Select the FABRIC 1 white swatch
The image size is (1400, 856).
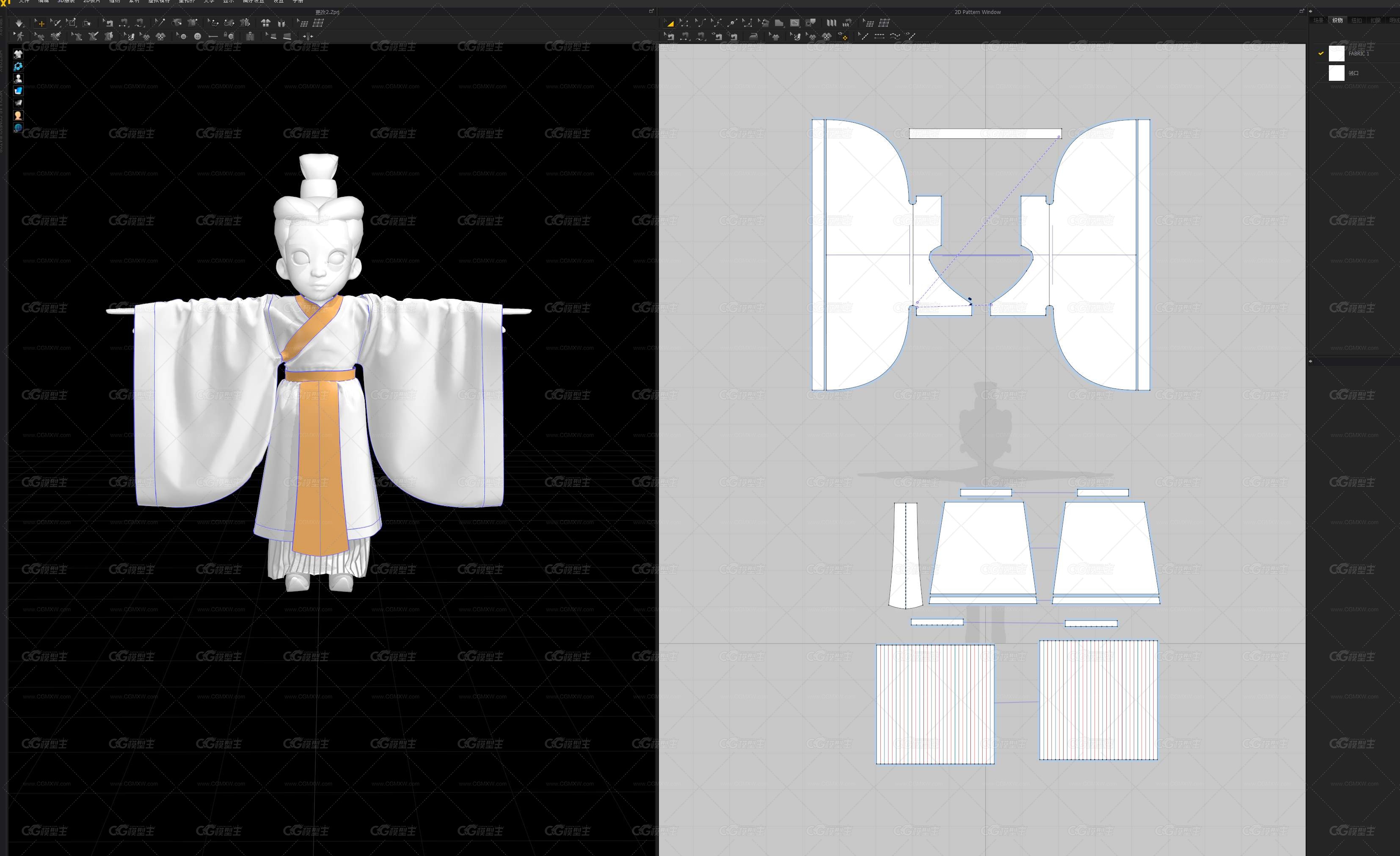click(x=1337, y=53)
